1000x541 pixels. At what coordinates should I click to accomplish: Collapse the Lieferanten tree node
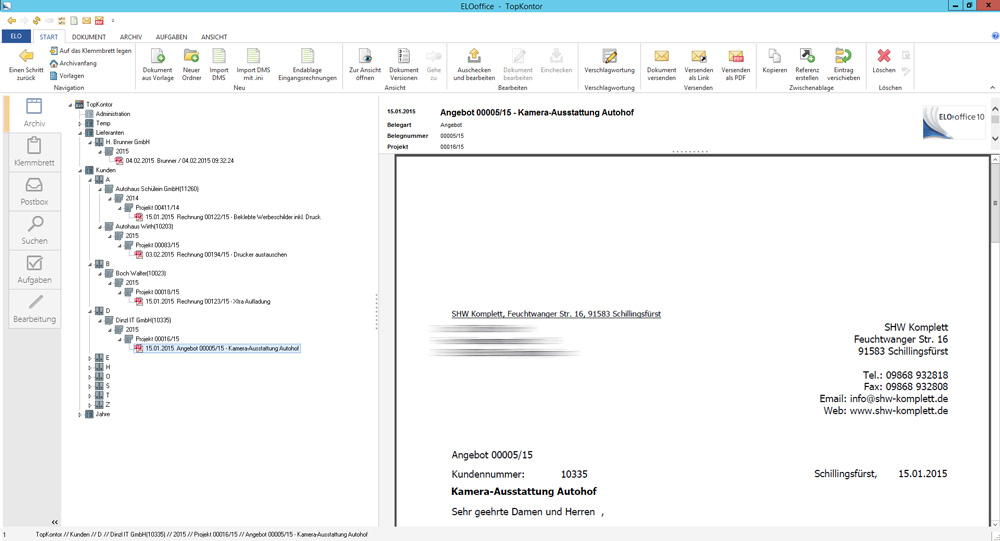pyautogui.click(x=80, y=133)
